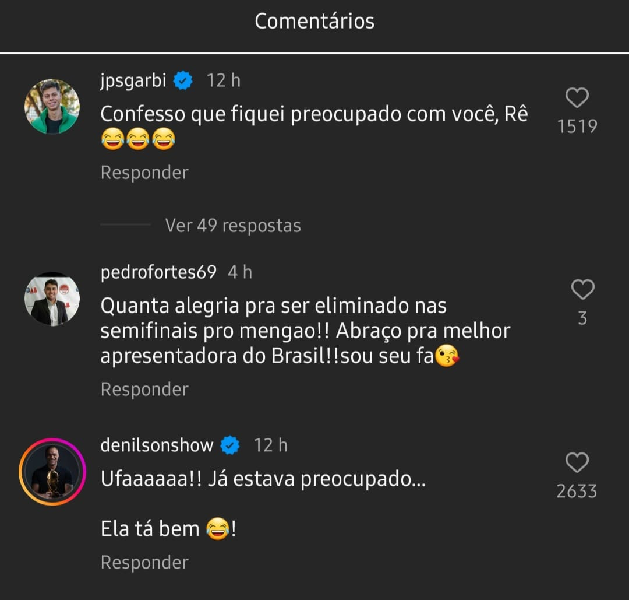Click the Comentários header title
Viewport: 629px width, 600px height.
315,21
